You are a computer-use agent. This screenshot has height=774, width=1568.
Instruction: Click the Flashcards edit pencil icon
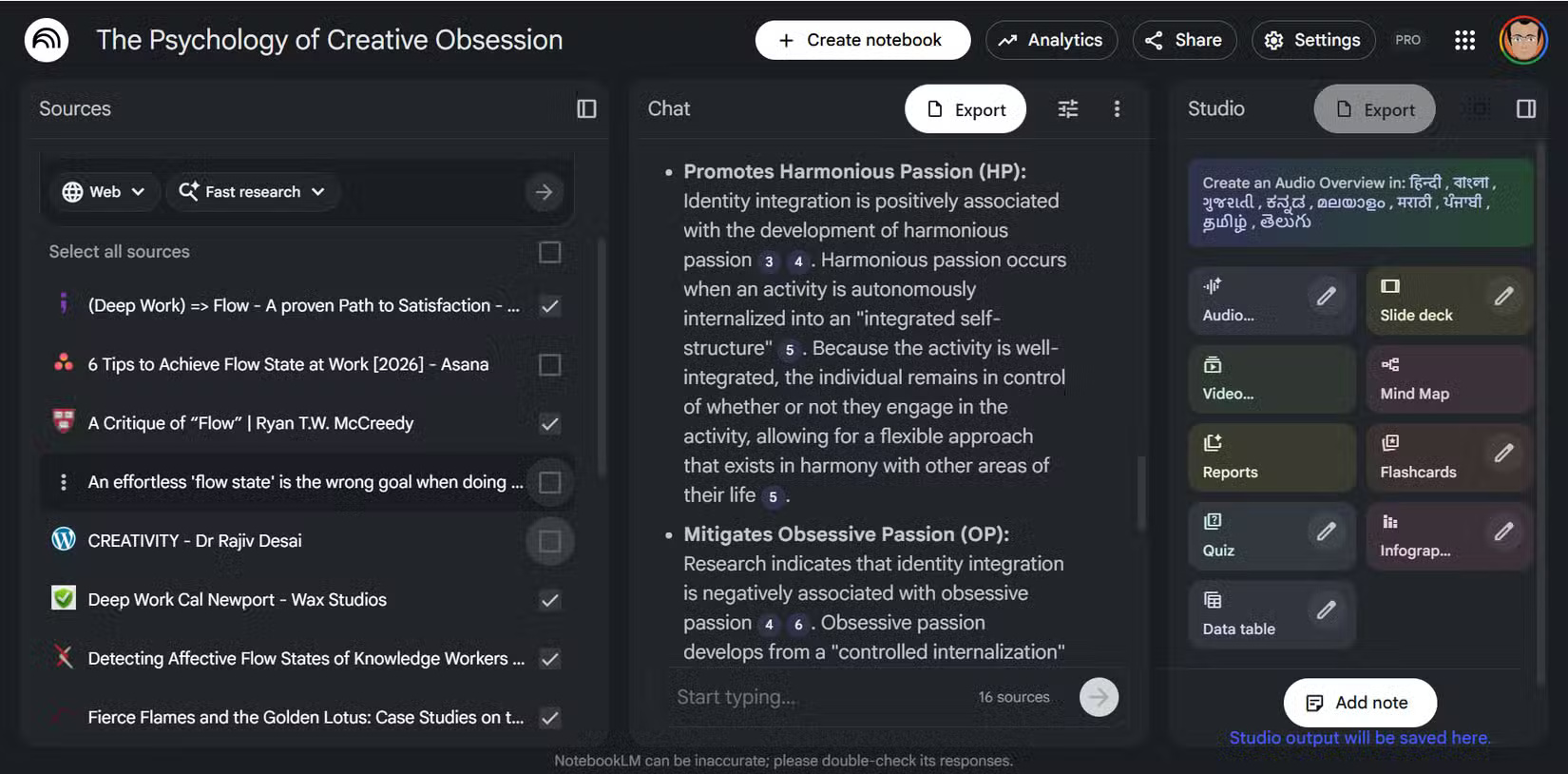[x=1503, y=454]
